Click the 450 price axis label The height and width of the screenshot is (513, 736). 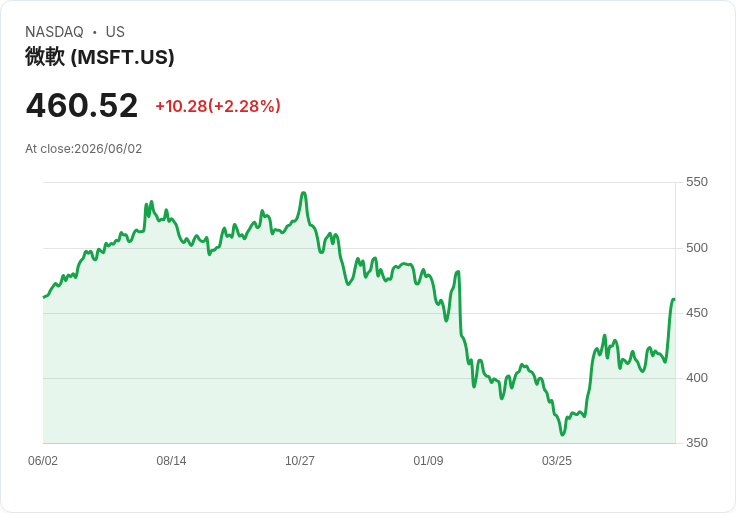tap(697, 313)
